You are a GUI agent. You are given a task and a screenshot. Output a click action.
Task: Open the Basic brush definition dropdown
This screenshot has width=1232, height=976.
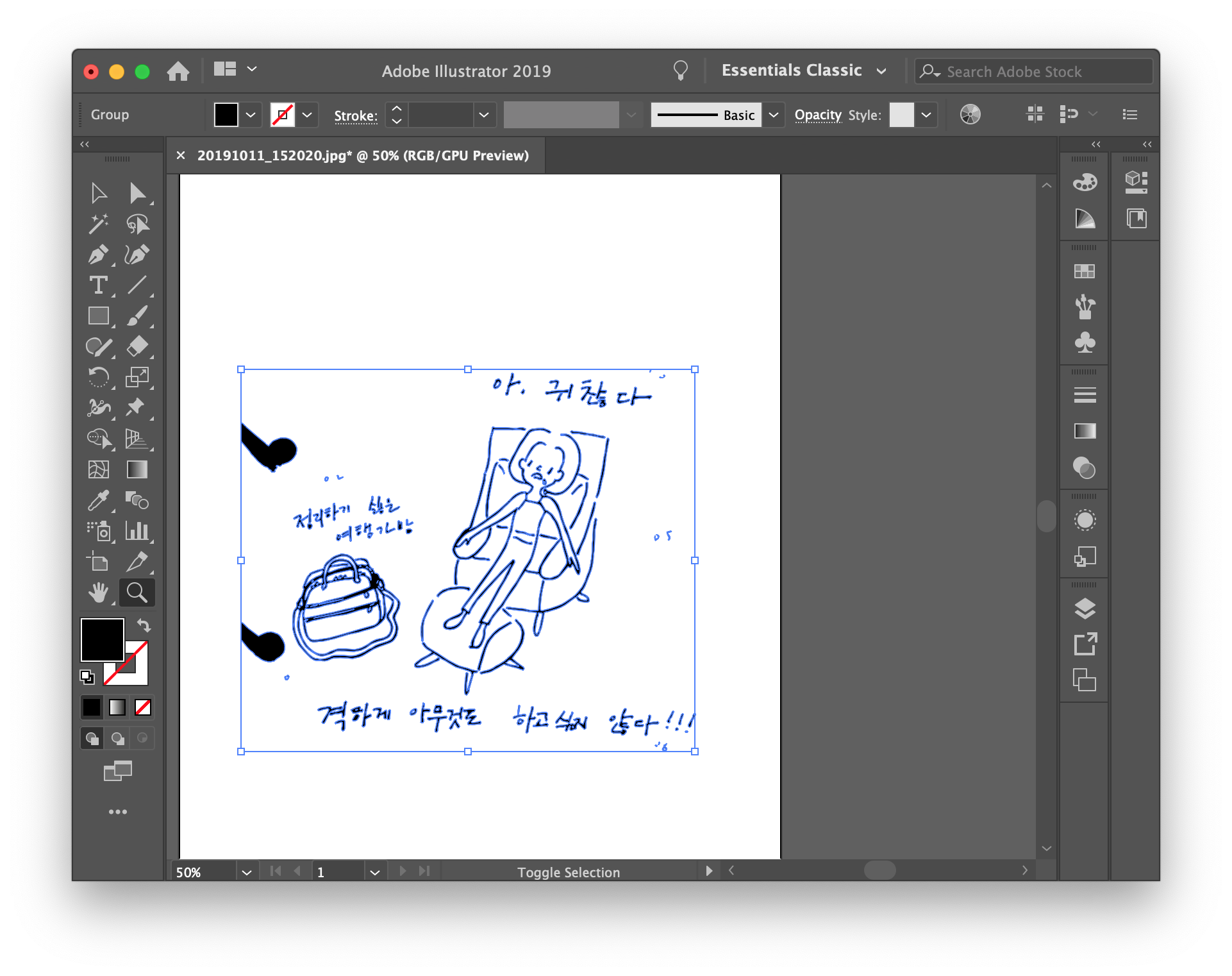pyautogui.click(x=774, y=115)
